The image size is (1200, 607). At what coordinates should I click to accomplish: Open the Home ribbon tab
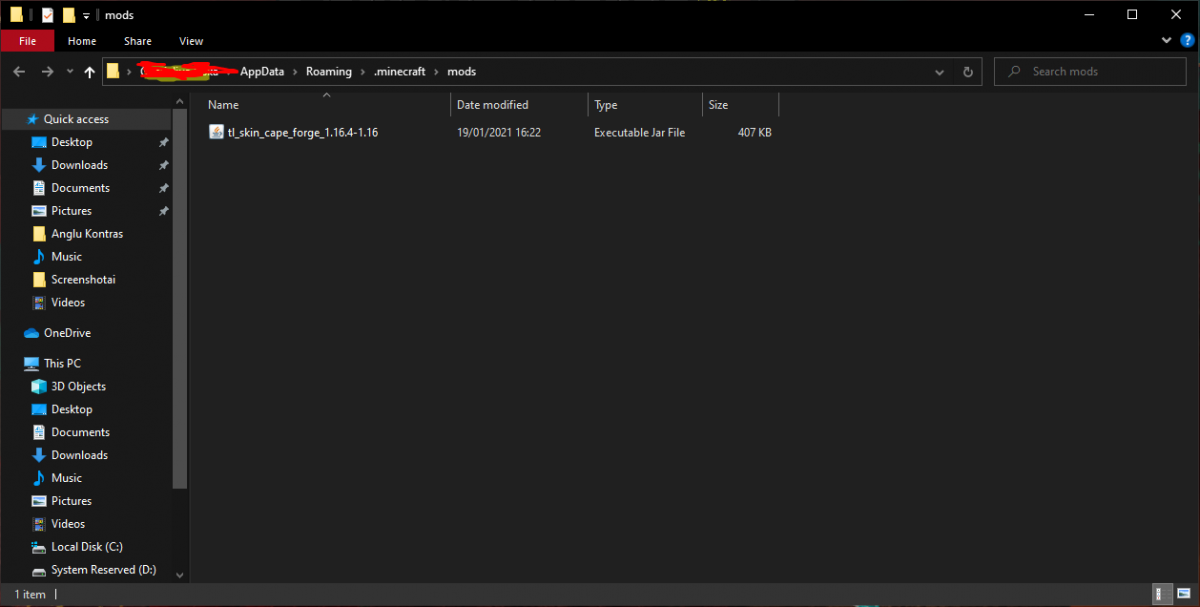coord(82,41)
